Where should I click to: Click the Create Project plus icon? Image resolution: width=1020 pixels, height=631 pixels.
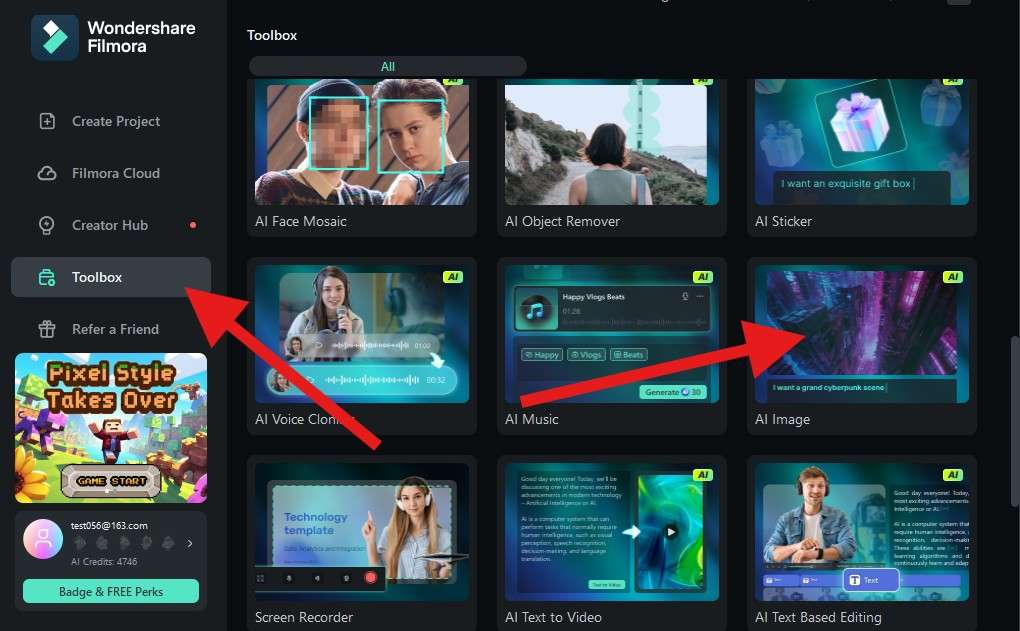click(x=47, y=121)
